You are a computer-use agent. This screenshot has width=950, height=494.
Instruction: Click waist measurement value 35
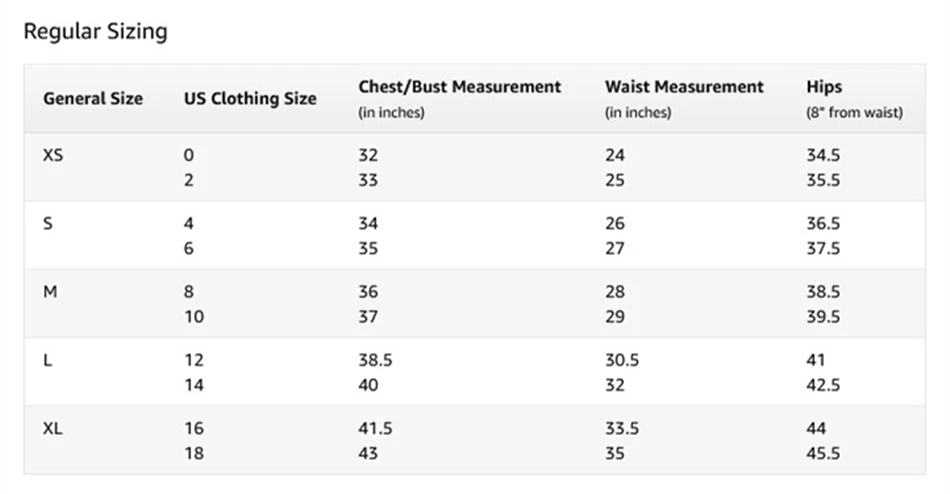pyautogui.click(x=614, y=454)
